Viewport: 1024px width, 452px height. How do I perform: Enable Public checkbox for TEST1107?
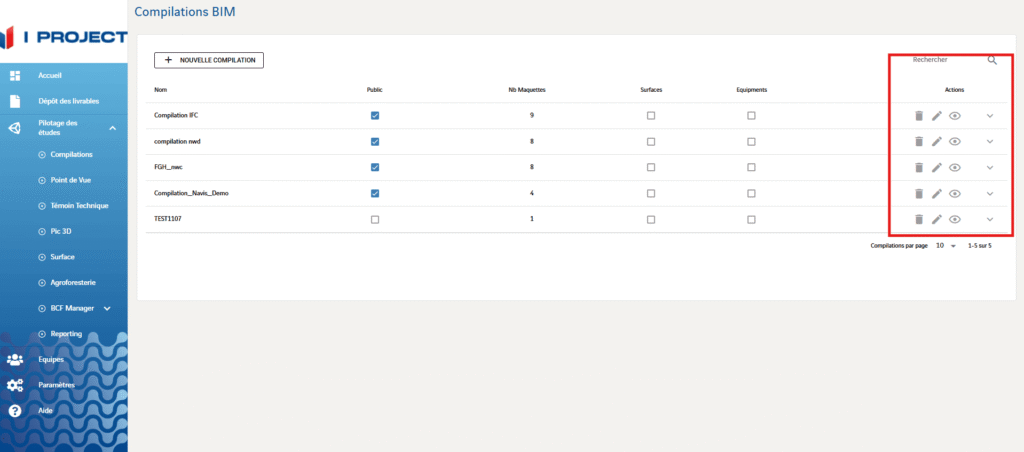375,220
